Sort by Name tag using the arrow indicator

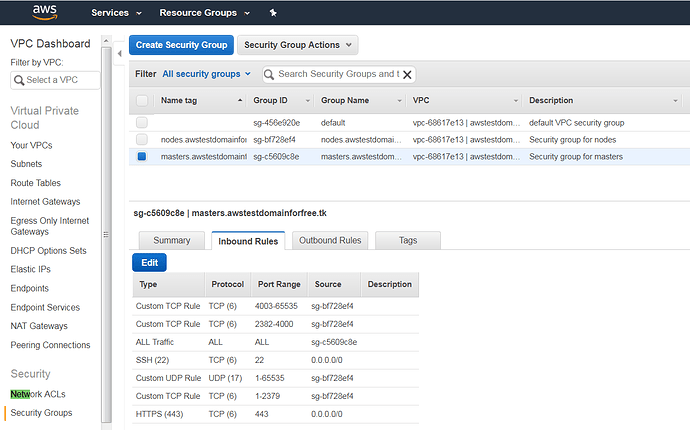pos(240,101)
